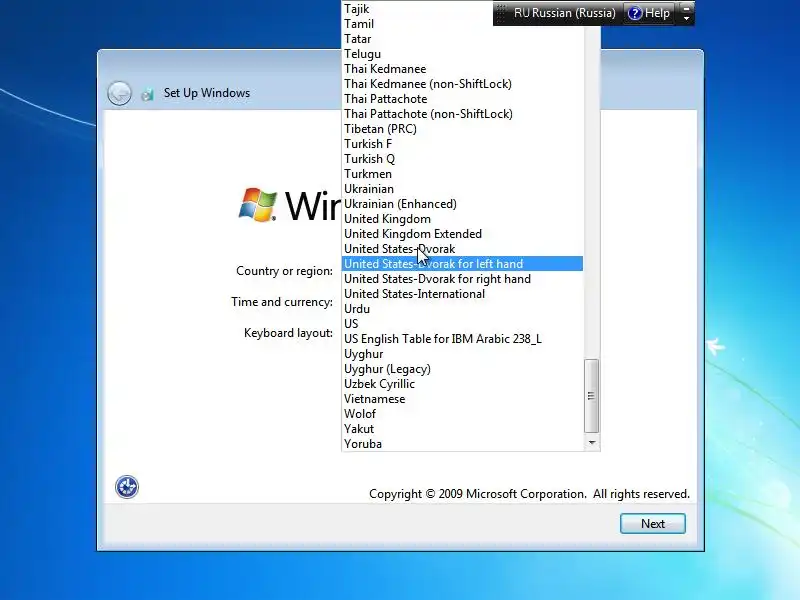Image resolution: width=800 pixels, height=600 pixels.
Task: Select Tajik keyboard layout
Action: coord(462,9)
